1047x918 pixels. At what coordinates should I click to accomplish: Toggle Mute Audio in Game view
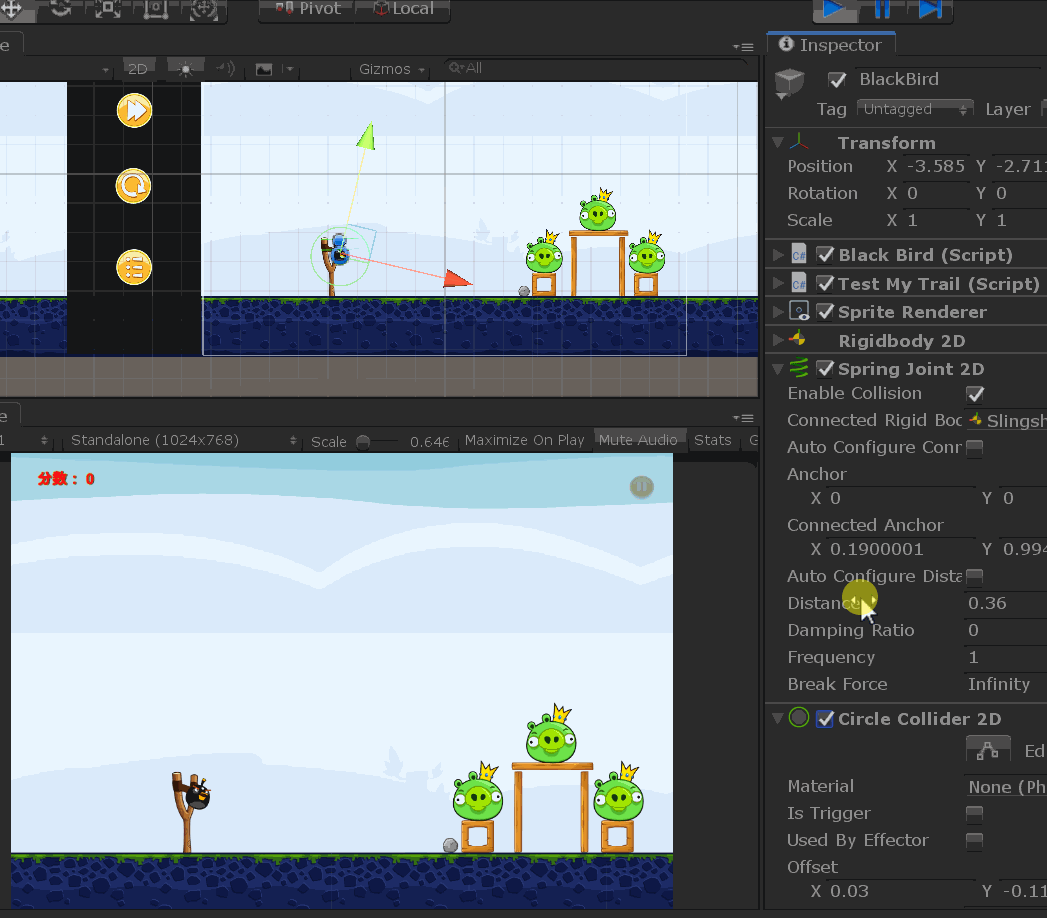click(x=638, y=440)
